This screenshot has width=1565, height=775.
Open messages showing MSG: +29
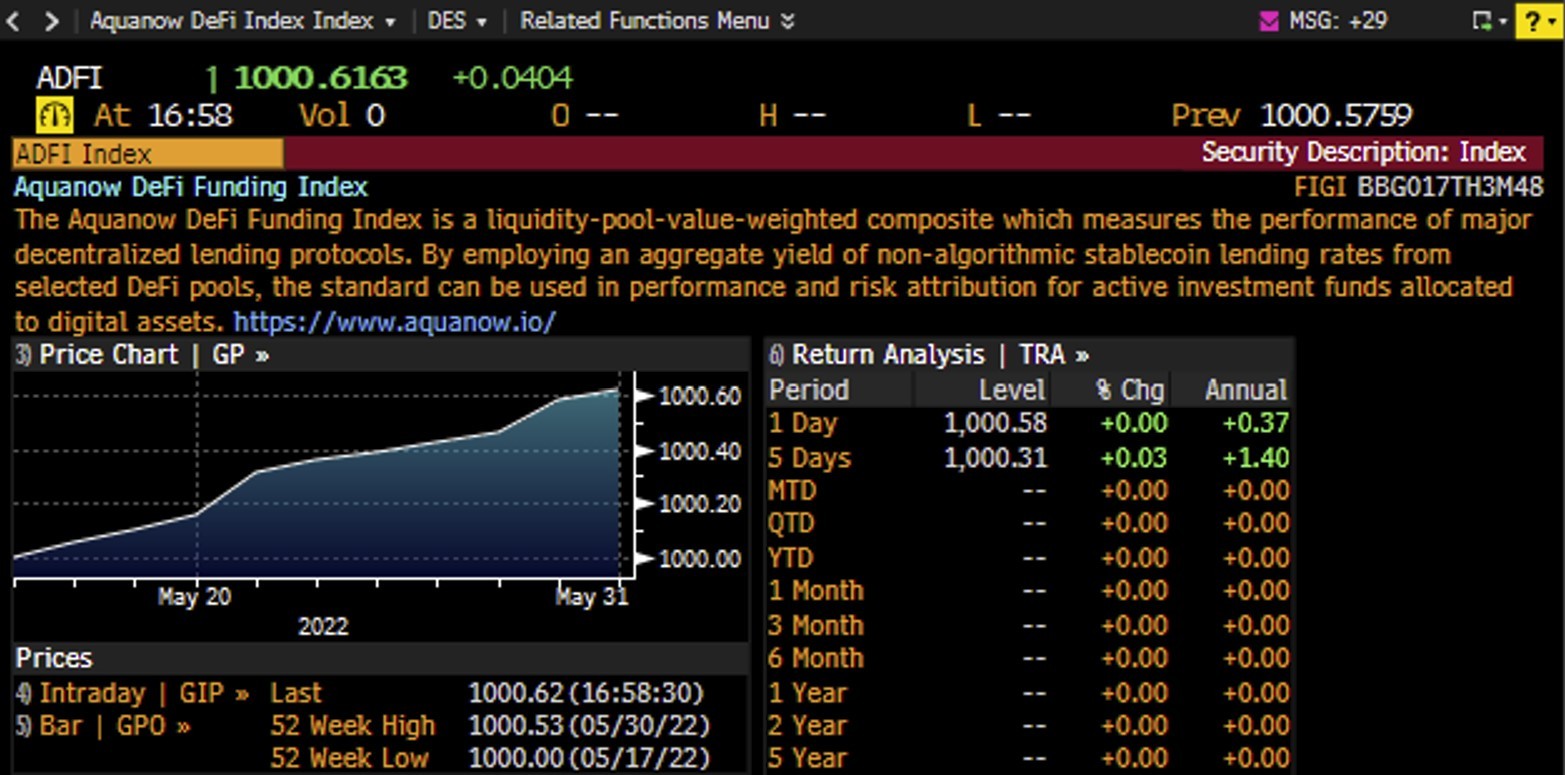[1337, 20]
